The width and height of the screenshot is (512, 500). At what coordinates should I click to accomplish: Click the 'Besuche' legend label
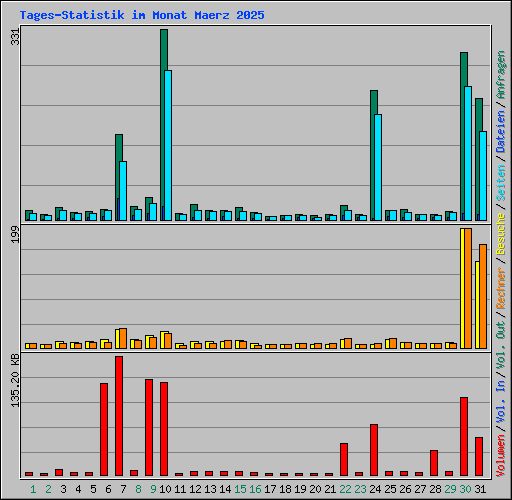[x=500, y=234]
